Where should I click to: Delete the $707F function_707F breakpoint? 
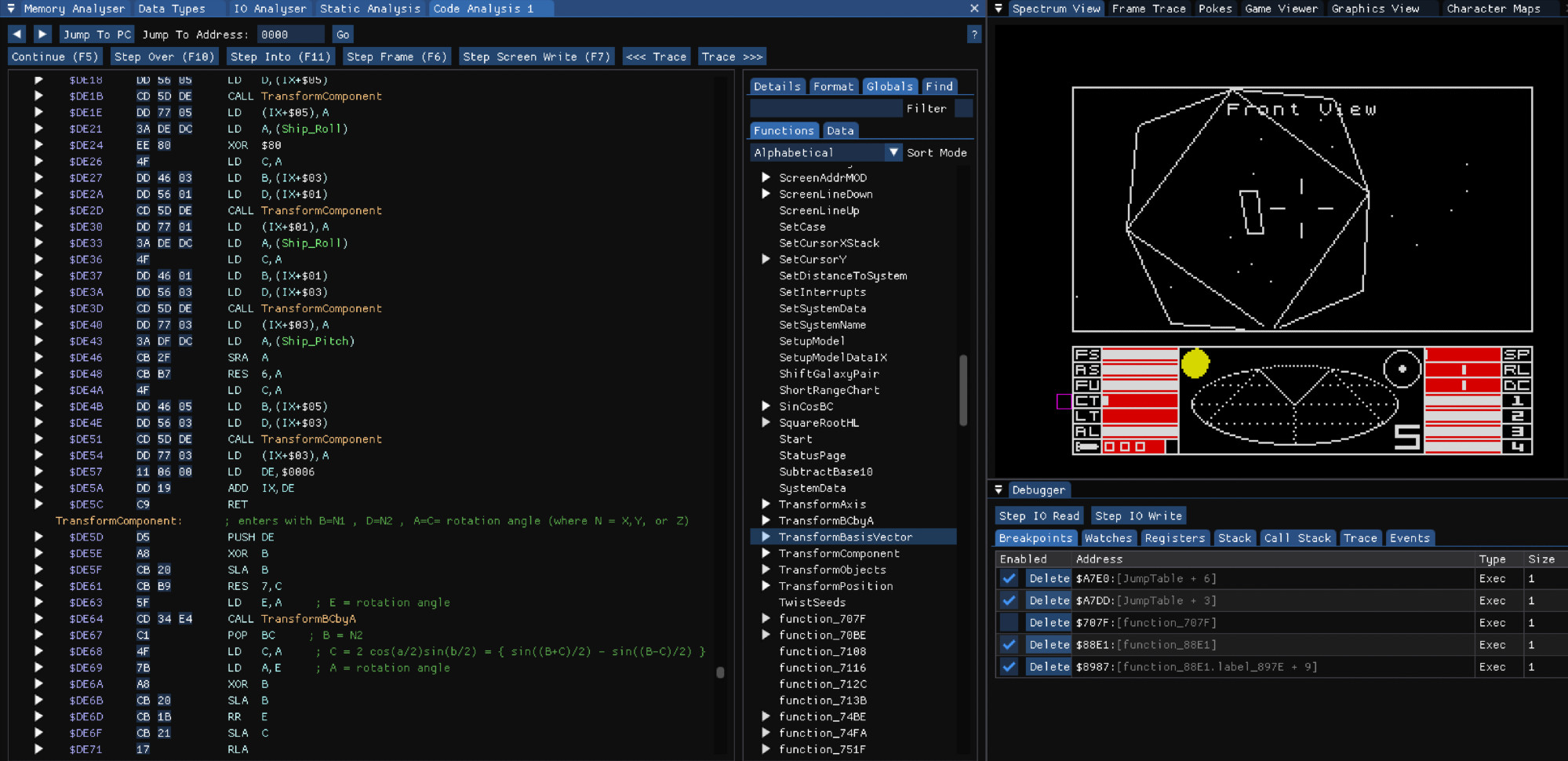point(1049,622)
